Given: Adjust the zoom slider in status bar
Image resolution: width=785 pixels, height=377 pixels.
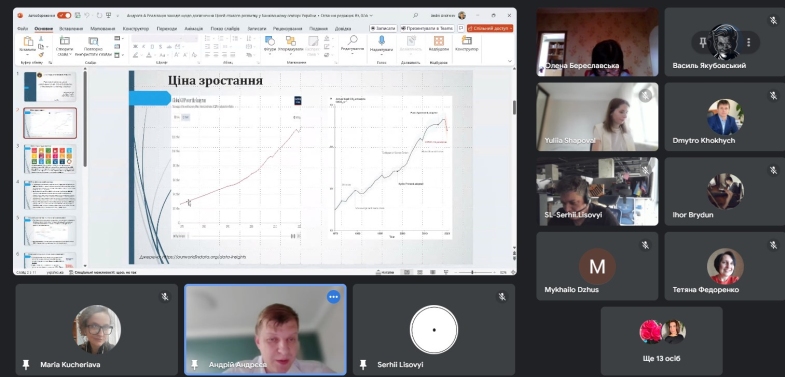Looking at the screenshot, I should tap(473, 272).
